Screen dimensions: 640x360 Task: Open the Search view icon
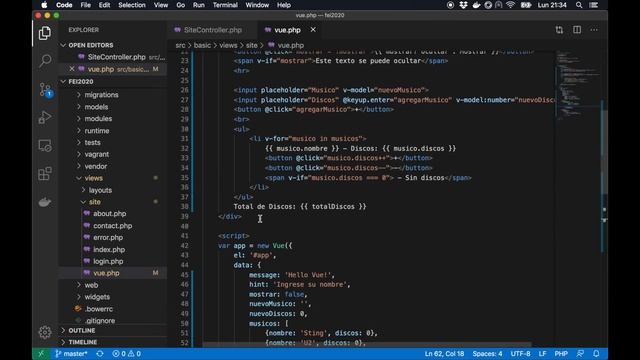(x=45, y=61)
